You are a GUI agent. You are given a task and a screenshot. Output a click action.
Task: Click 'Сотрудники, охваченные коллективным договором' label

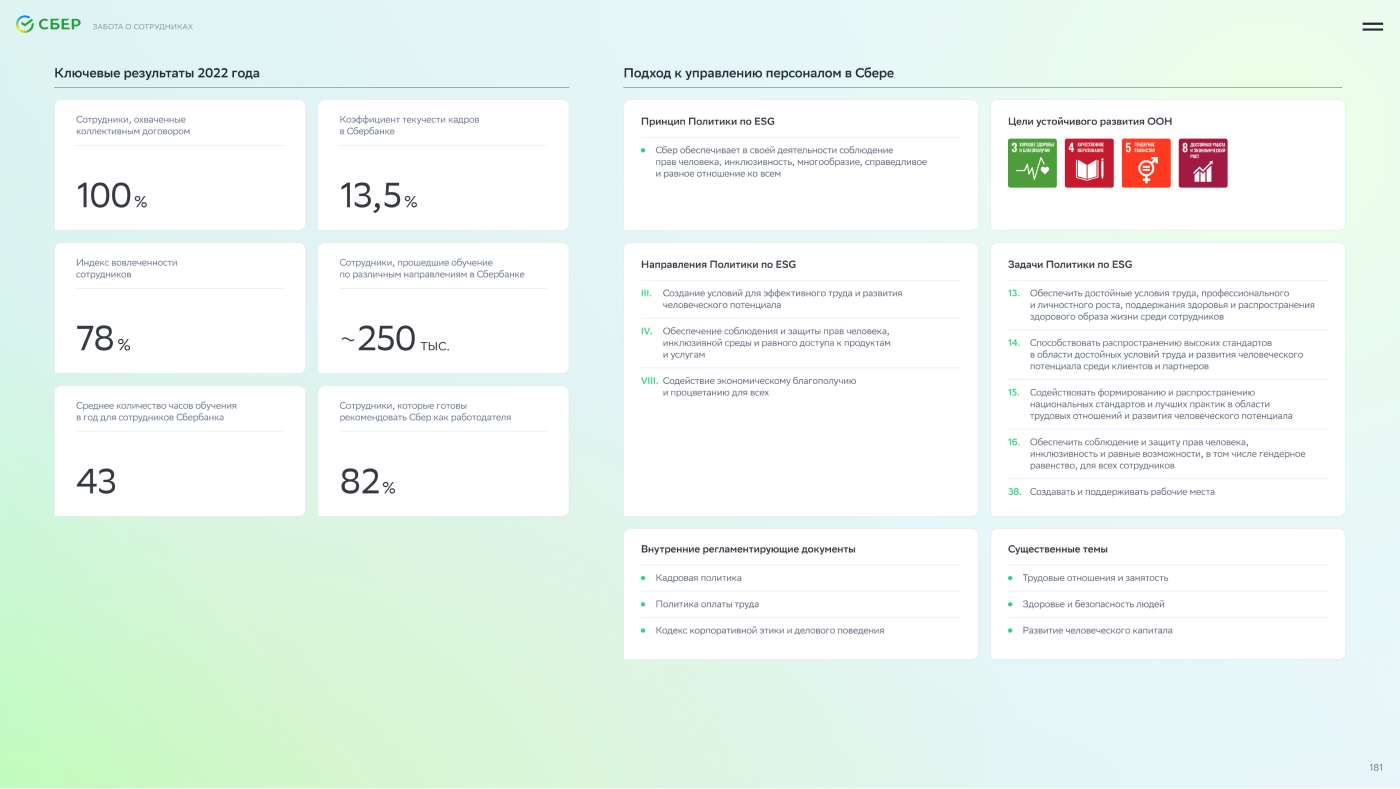[x=133, y=125]
